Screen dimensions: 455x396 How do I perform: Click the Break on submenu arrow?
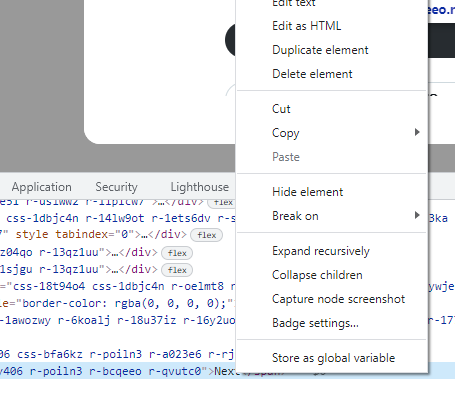tap(417, 215)
